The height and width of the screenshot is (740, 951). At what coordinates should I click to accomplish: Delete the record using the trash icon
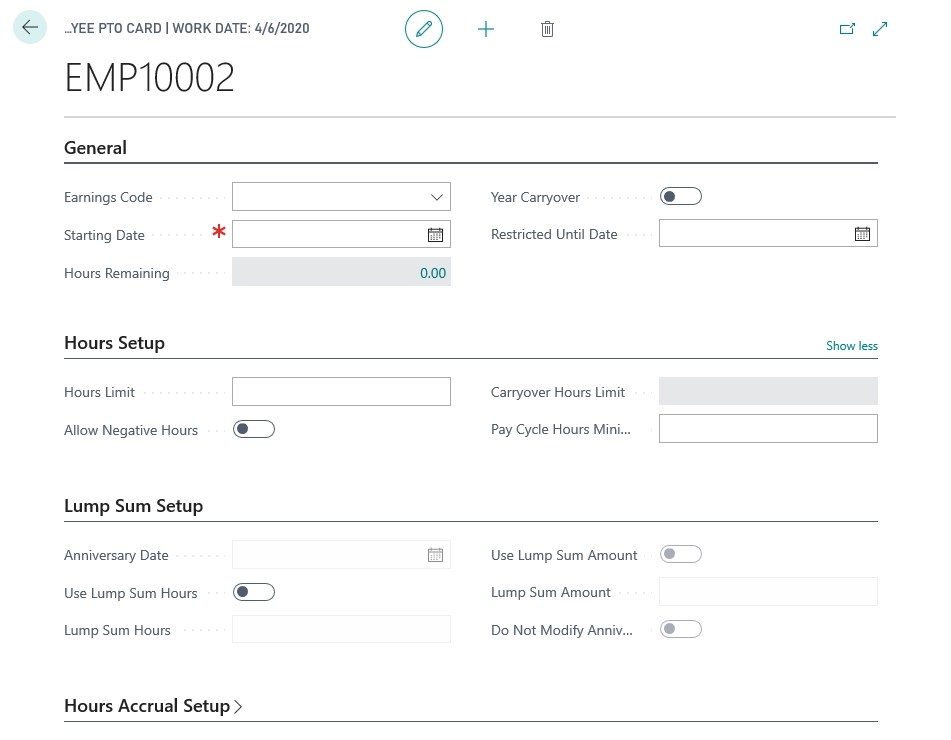tap(547, 28)
